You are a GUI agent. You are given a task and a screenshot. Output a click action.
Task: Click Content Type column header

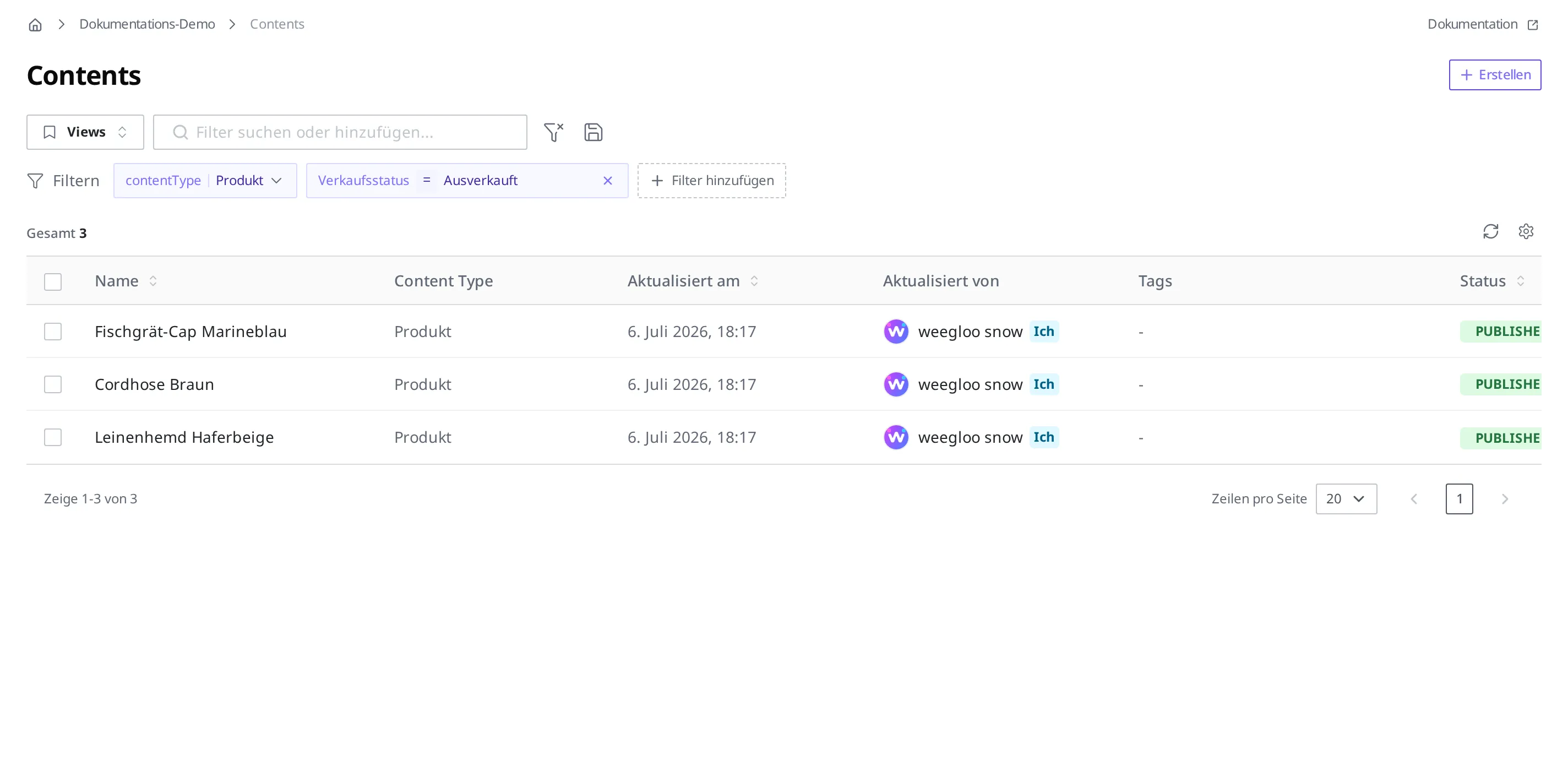pos(443,281)
